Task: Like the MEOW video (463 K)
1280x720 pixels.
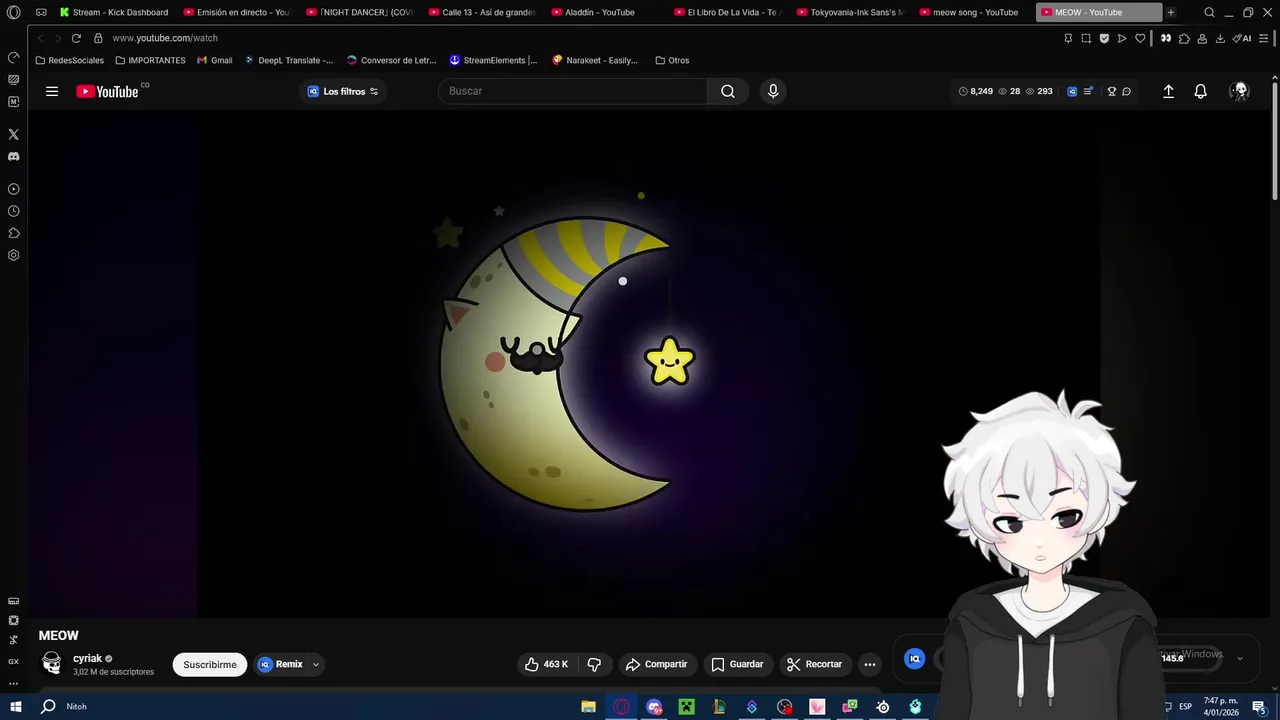Action: tap(546, 664)
